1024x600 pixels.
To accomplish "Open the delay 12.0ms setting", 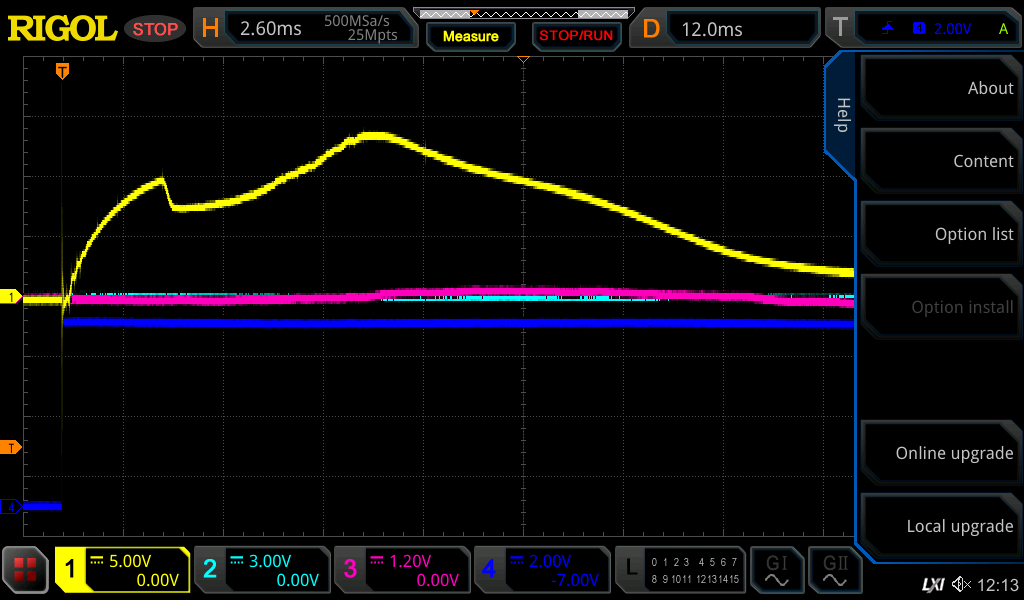I will 727,29.
